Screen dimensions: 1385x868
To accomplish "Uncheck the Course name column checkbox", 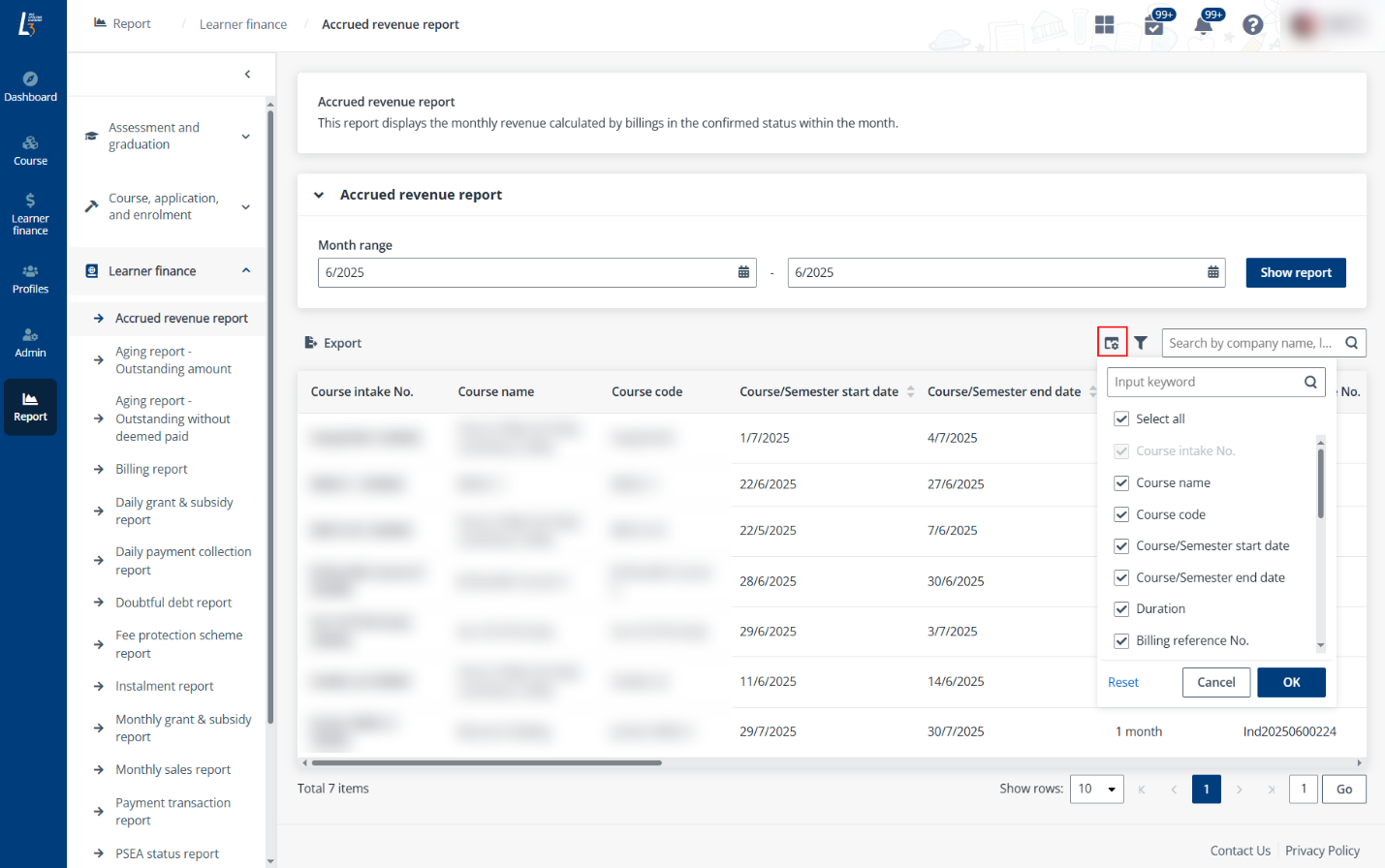I will click(x=1121, y=482).
